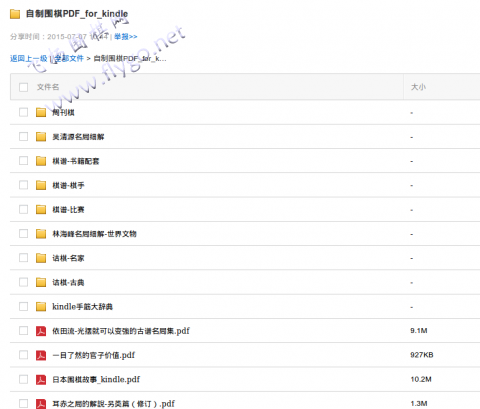The image size is (480, 409).
Task: Select the checkbox for 诘棋-古典 folder
Action: tap(23, 282)
